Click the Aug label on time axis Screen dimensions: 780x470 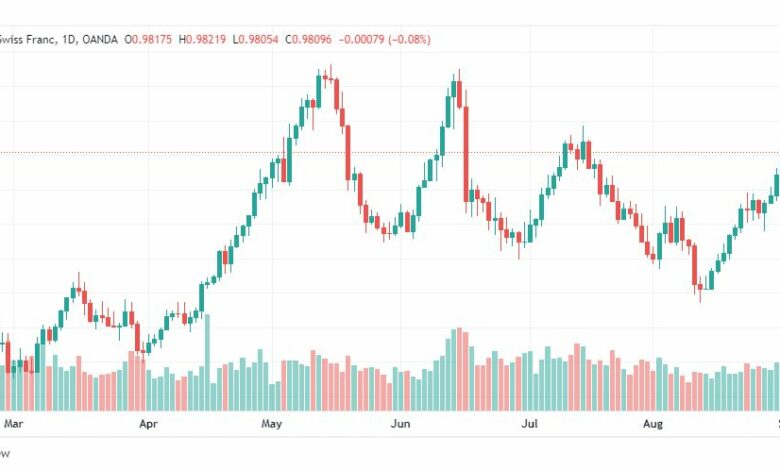pos(653,424)
